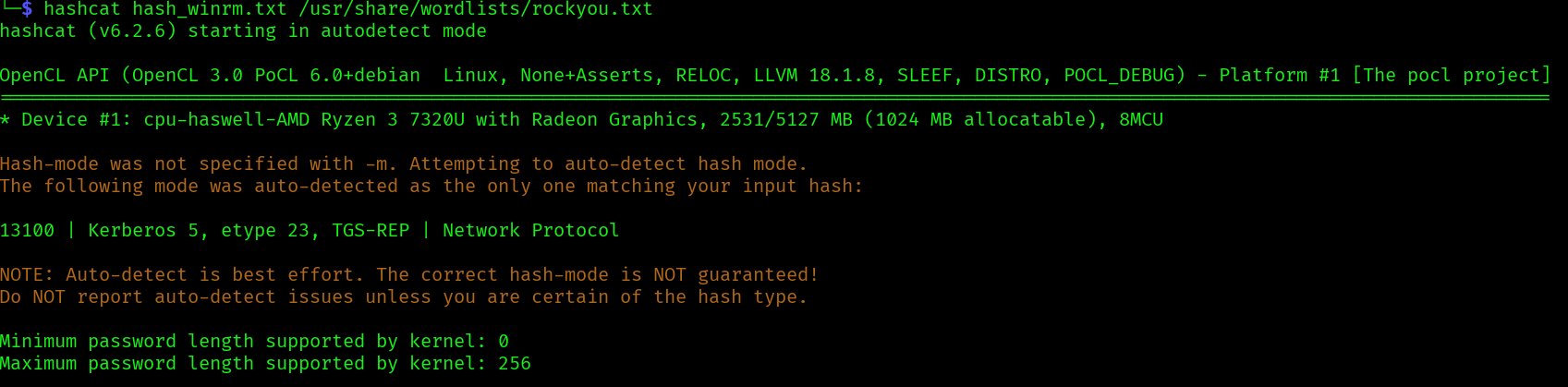The height and width of the screenshot is (387, 1568).
Task: Click the "2531/5127 MB" memory value
Action: click(785, 120)
